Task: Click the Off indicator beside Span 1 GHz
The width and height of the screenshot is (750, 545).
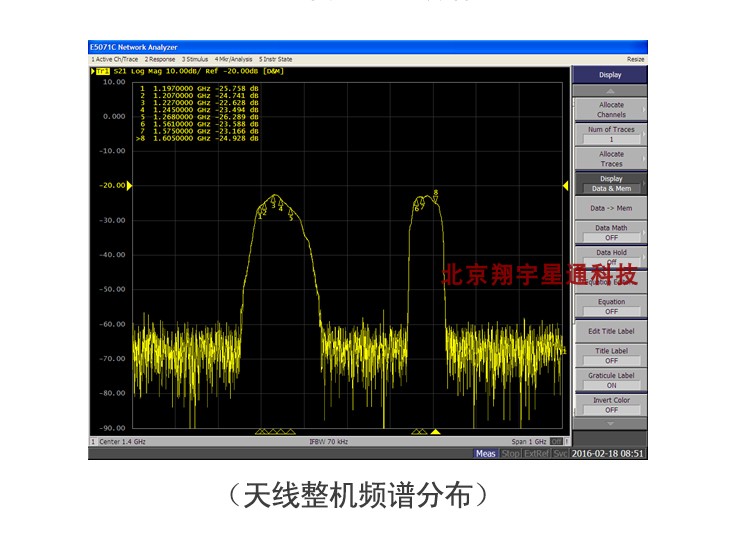Action: [556, 442]
